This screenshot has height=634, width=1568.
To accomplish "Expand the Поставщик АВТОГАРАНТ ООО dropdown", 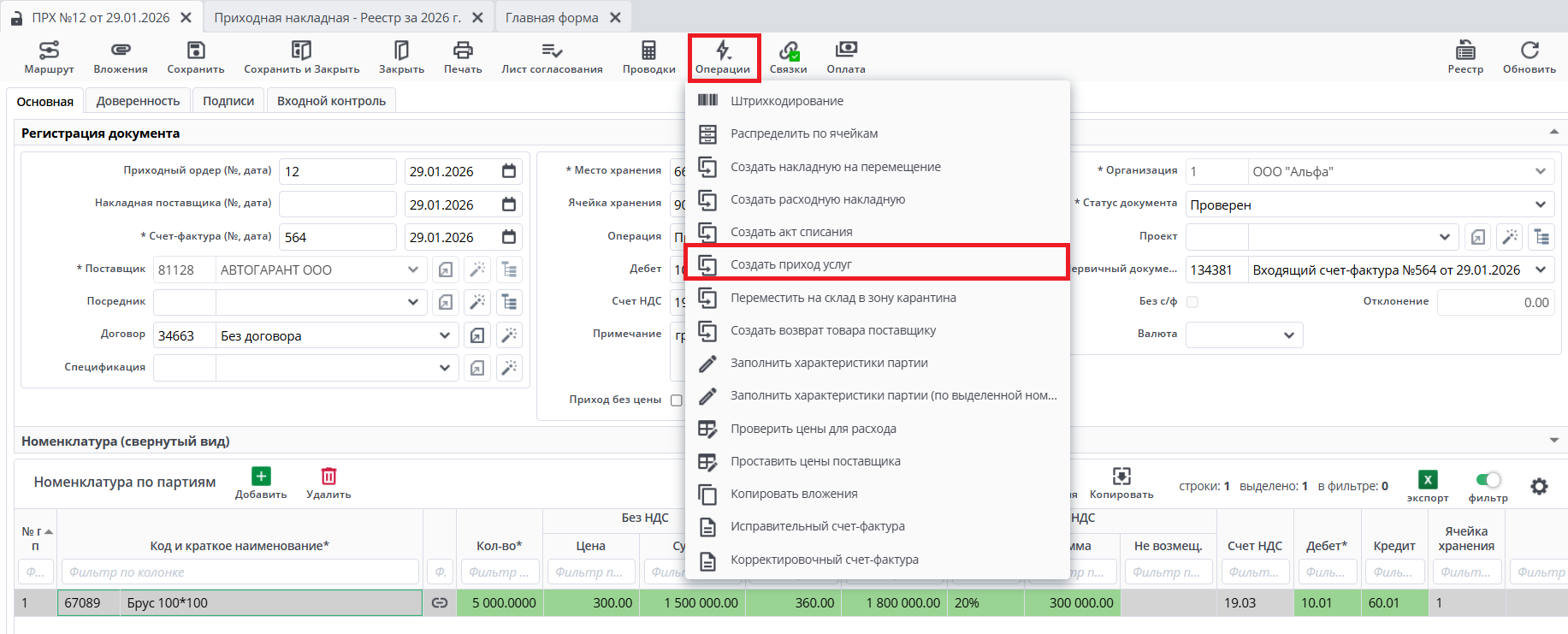I will [x=413, y=270].
